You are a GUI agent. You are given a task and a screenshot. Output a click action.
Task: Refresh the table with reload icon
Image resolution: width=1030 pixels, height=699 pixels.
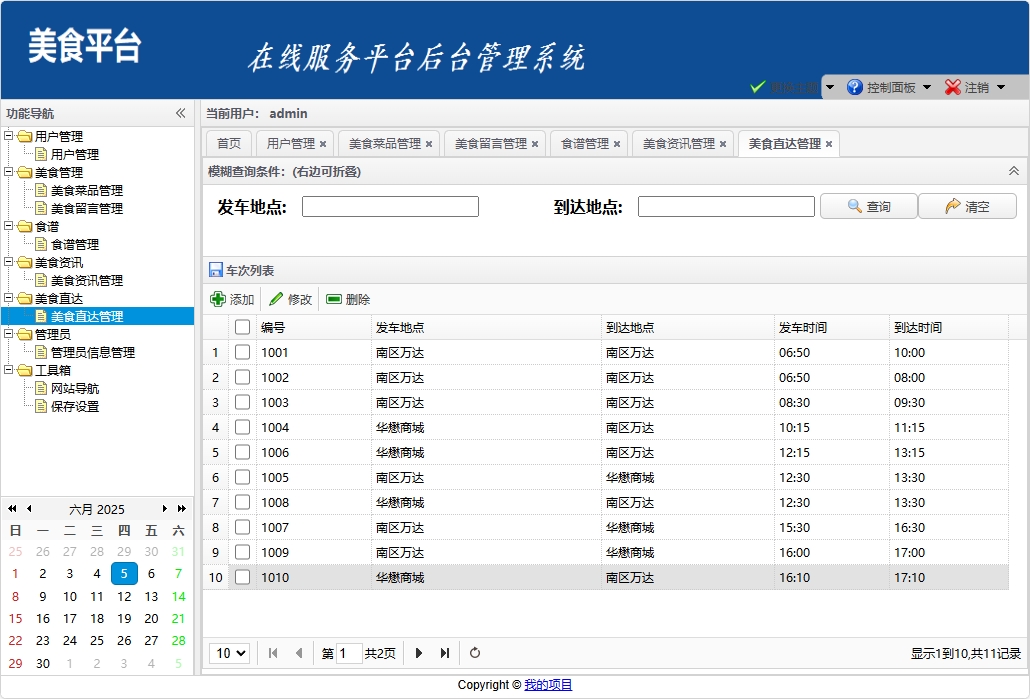[475, 653]
